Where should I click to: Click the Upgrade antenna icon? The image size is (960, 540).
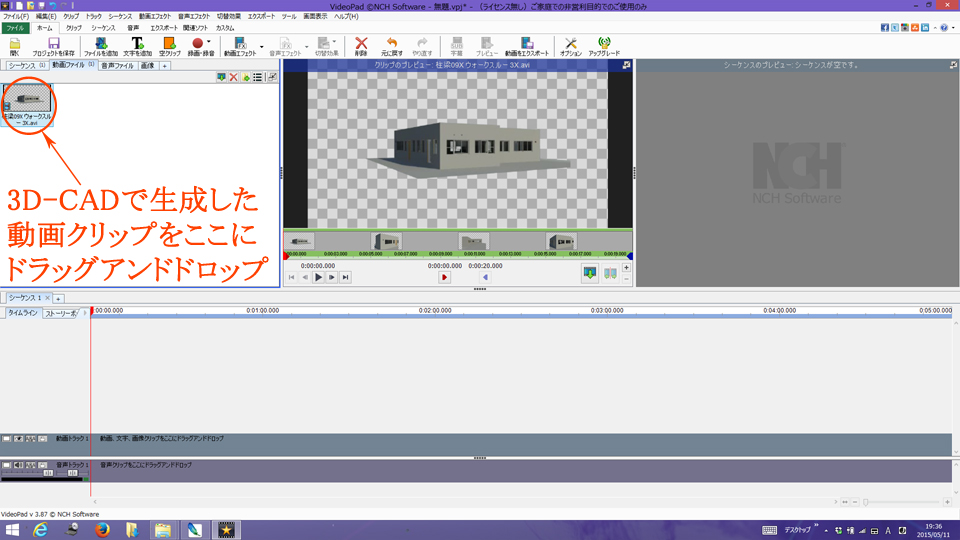coord(604,46)
